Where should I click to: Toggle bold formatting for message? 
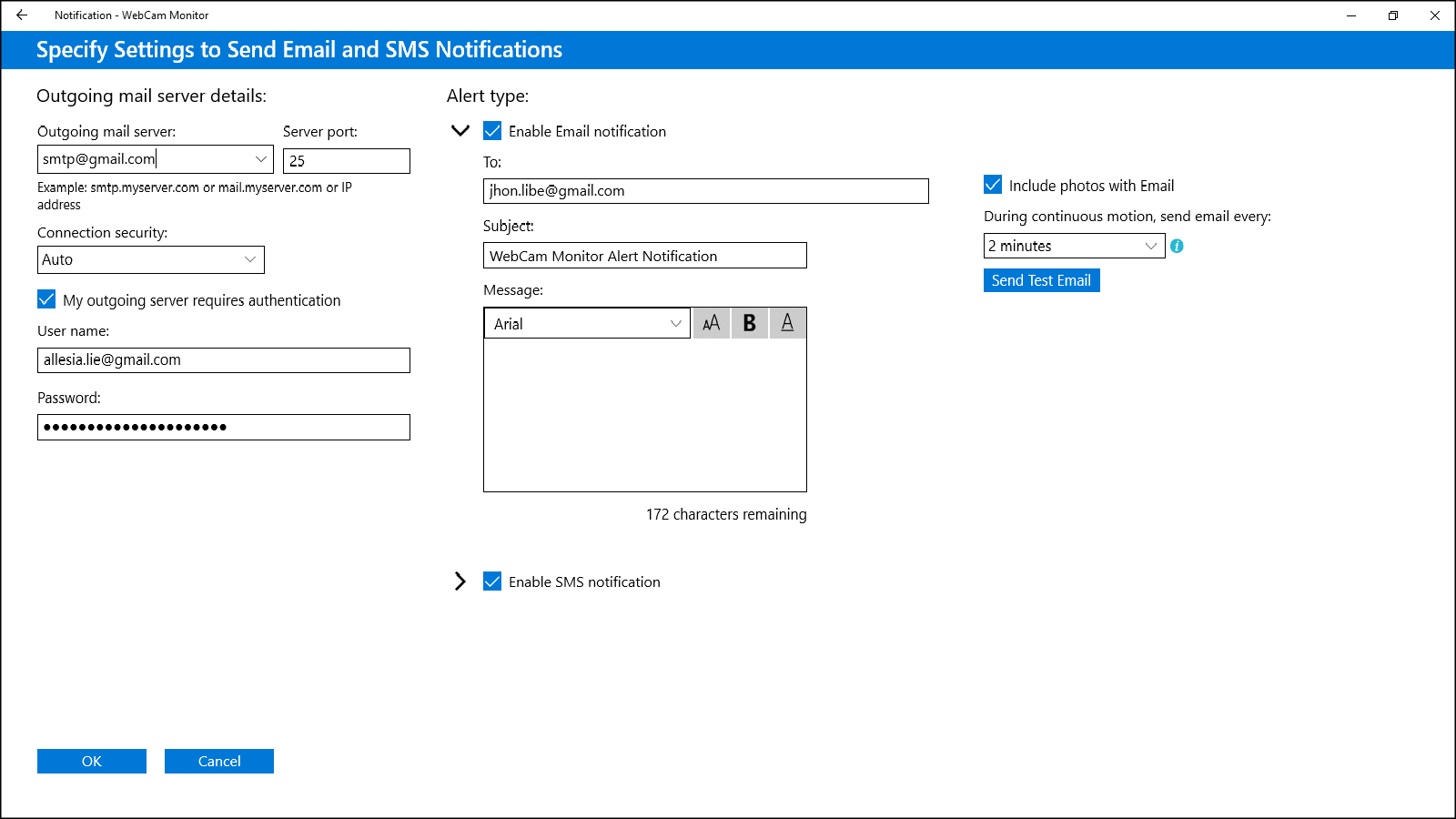pos(750,323)
